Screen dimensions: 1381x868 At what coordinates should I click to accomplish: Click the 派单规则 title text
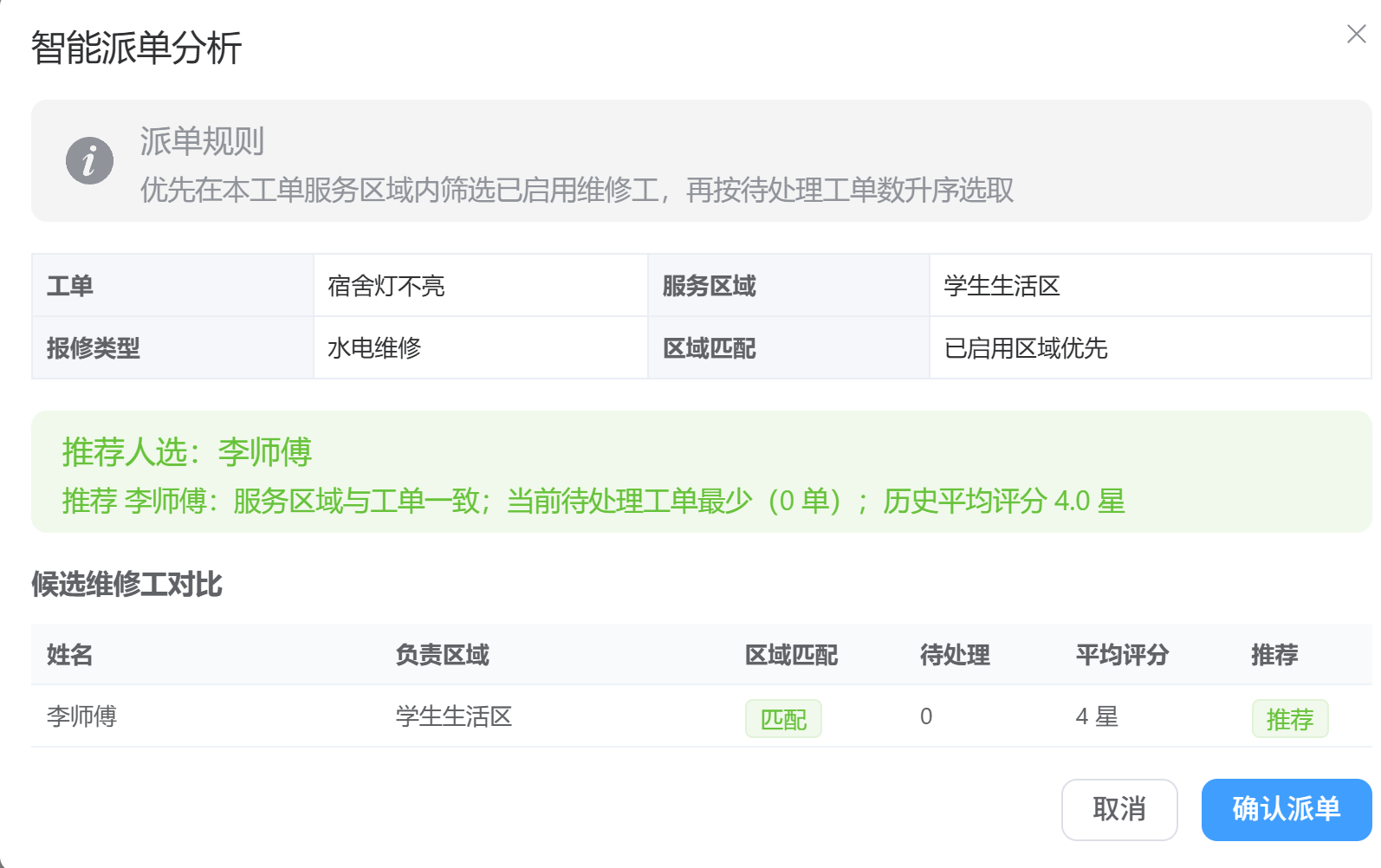pyautogui.click(x=202, y=141)
